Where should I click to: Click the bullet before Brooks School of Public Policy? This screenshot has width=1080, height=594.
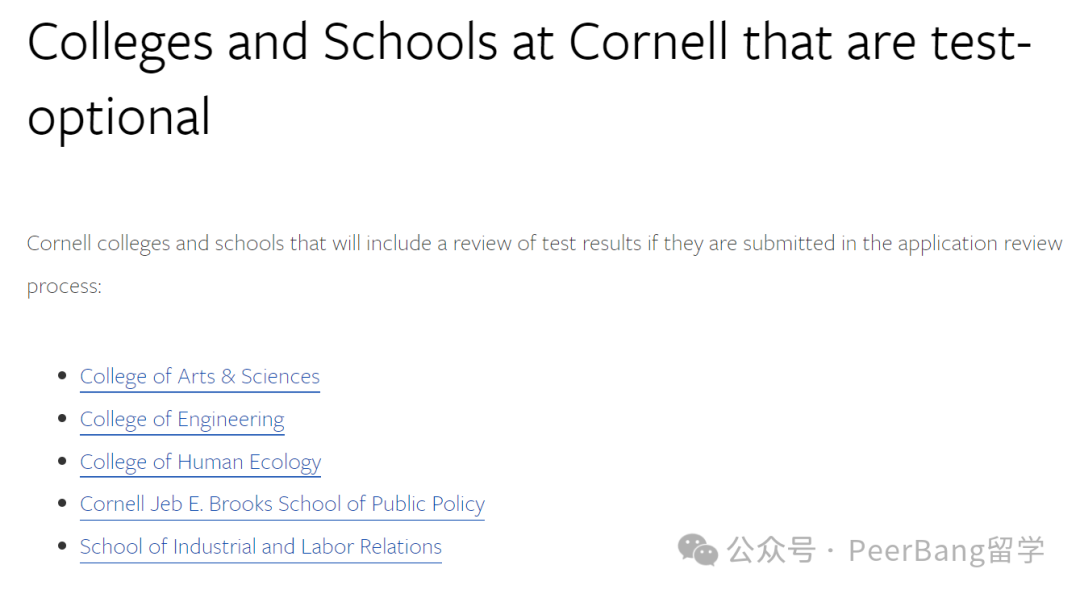tap(63, 504)
